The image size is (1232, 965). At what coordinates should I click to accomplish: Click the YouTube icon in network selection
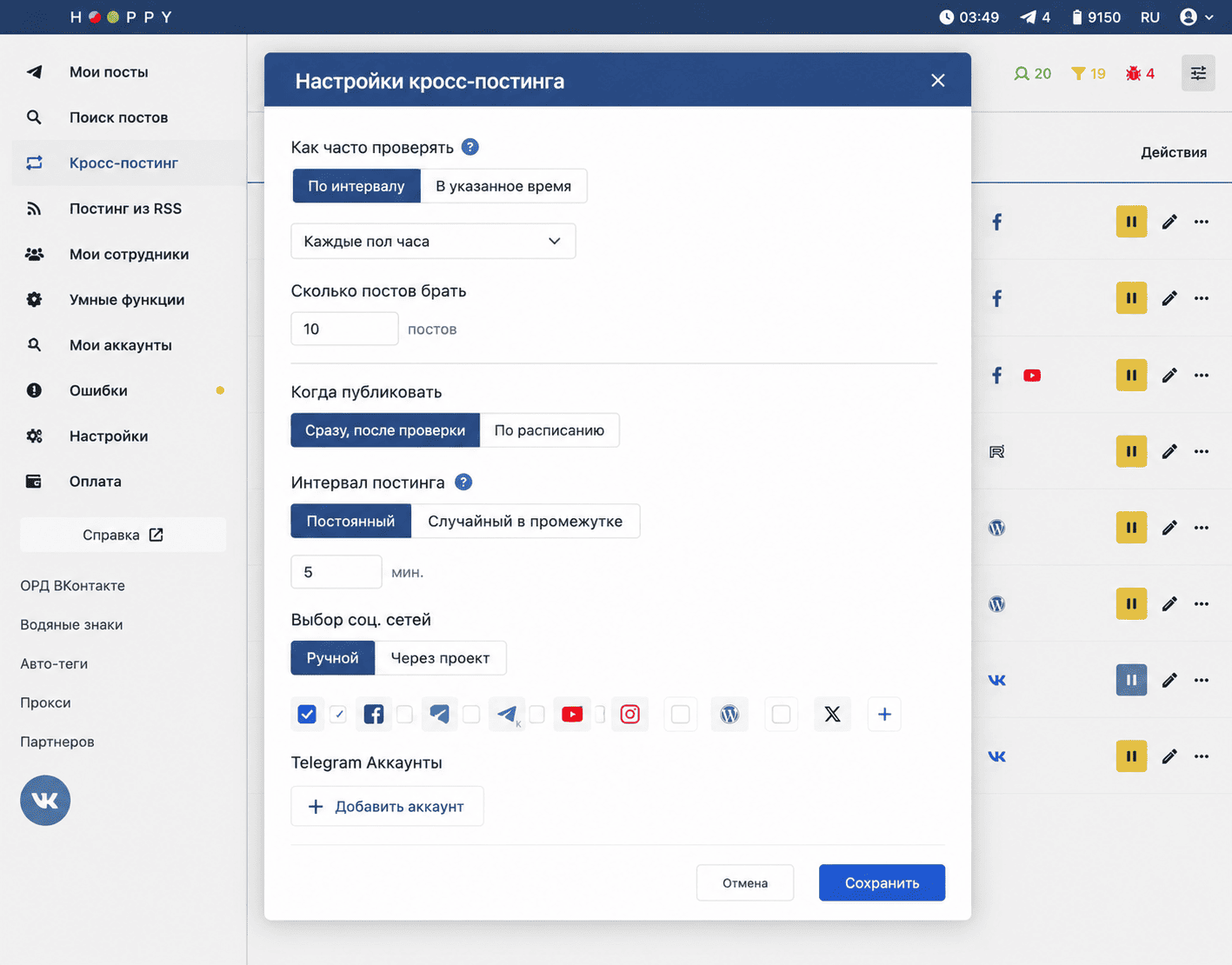coord(572,715)
